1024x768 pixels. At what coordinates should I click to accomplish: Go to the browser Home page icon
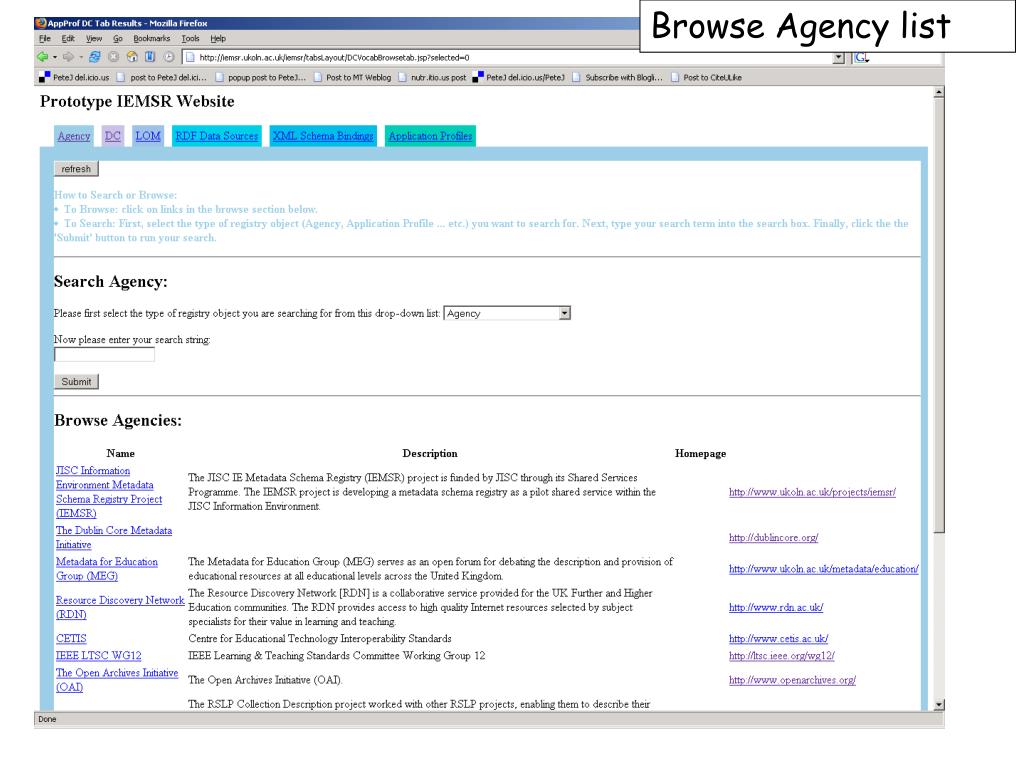[x=132, y=57]
